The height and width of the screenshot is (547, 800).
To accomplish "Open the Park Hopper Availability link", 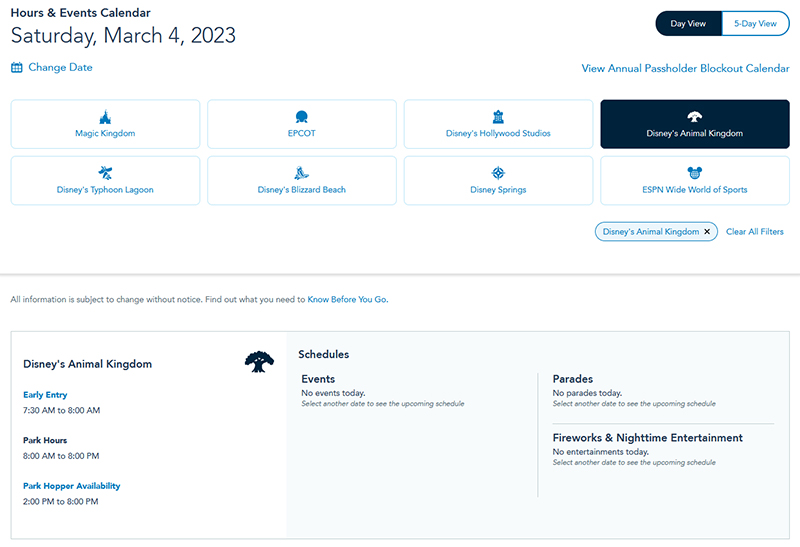I will coord(71,486).
